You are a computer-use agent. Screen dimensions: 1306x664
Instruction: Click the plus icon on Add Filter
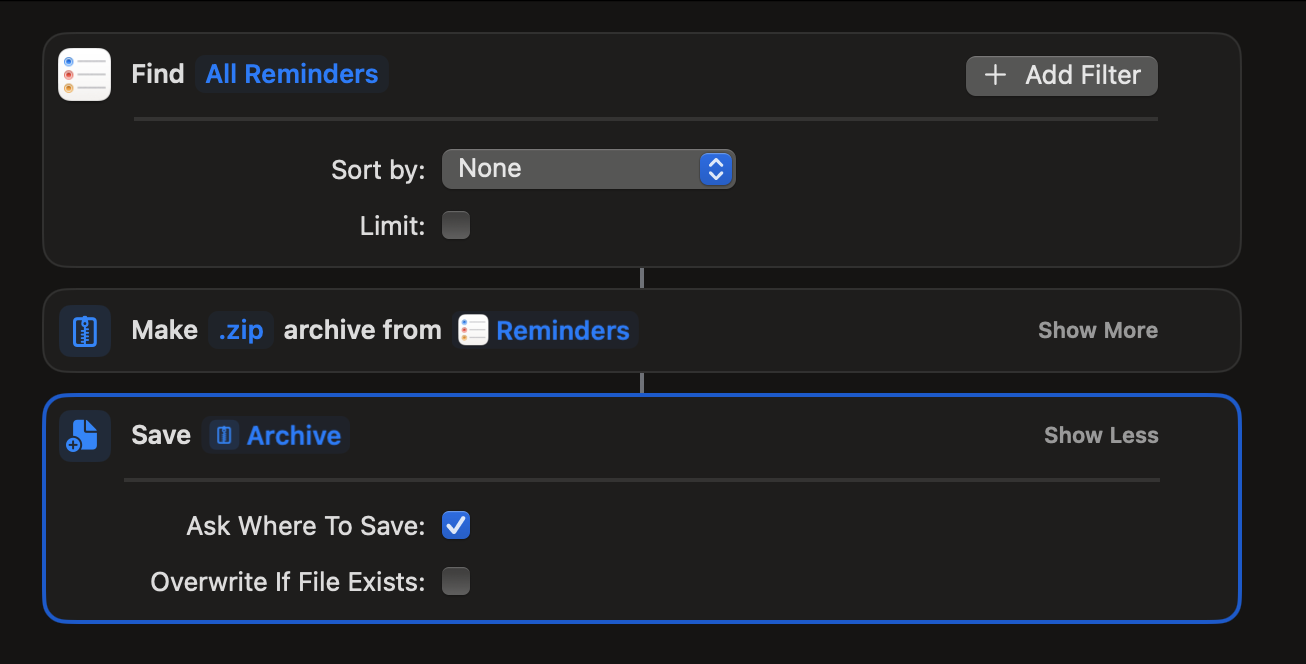[995, 76]
